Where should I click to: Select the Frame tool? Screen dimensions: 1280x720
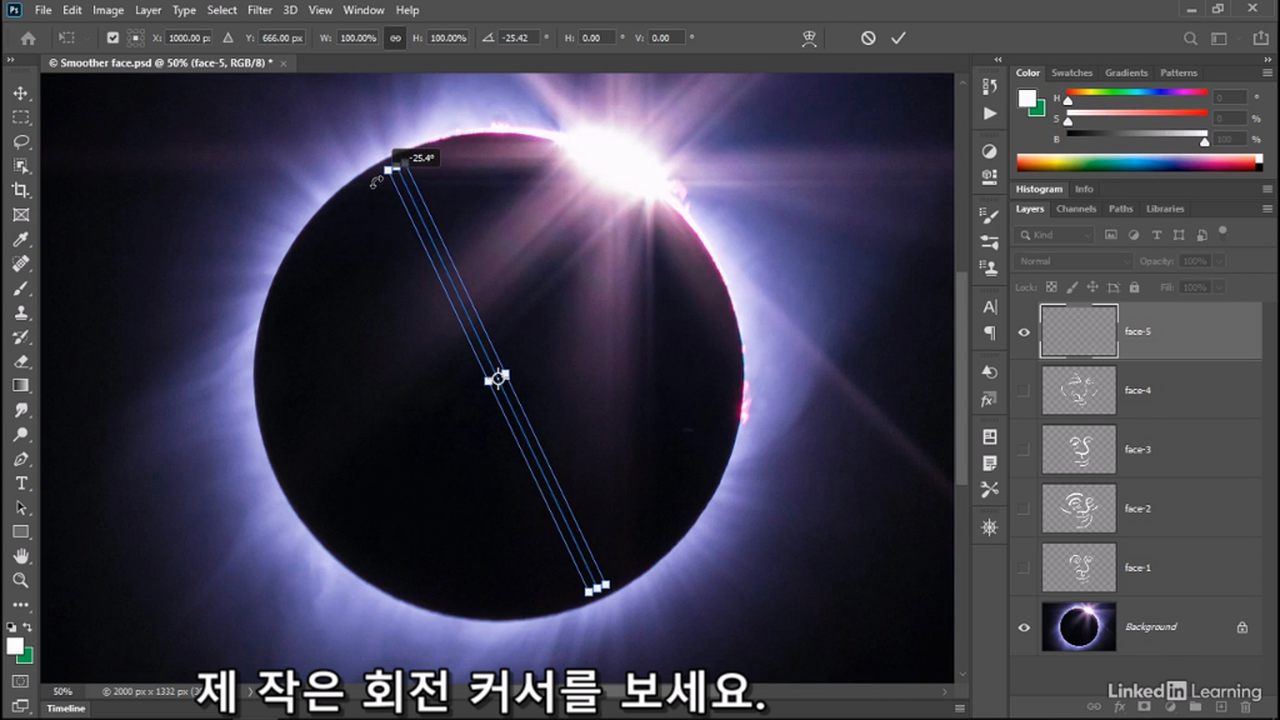tap(20, 215)
